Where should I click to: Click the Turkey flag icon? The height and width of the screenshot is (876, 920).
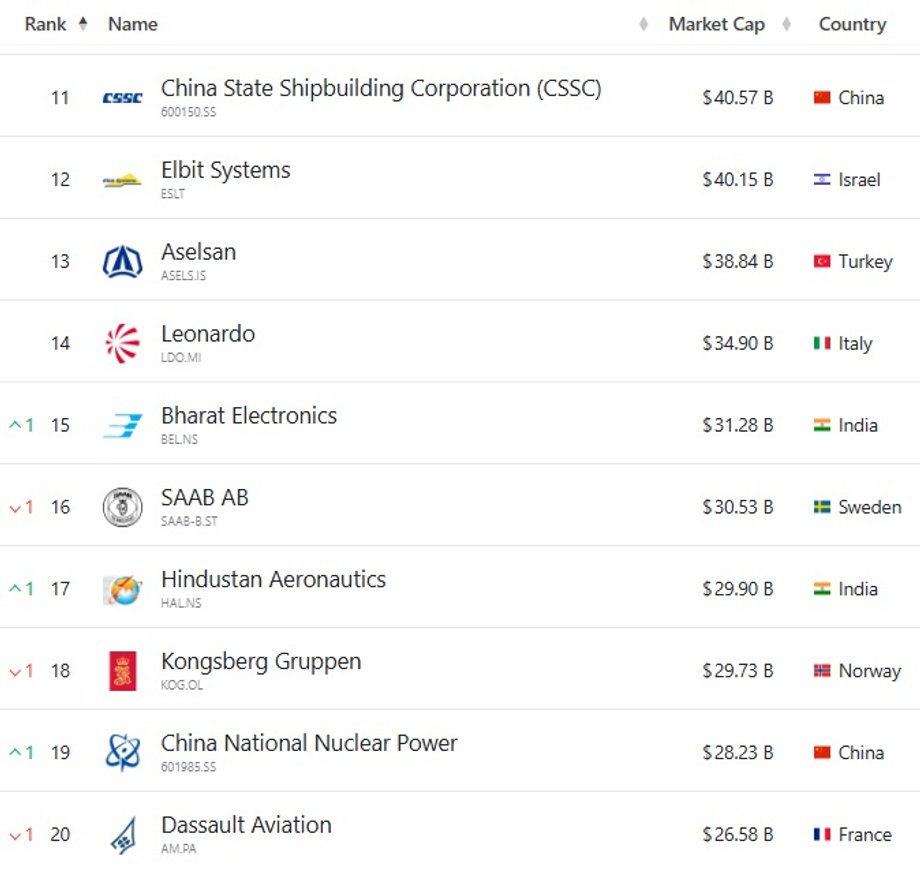tap(821, 261)
